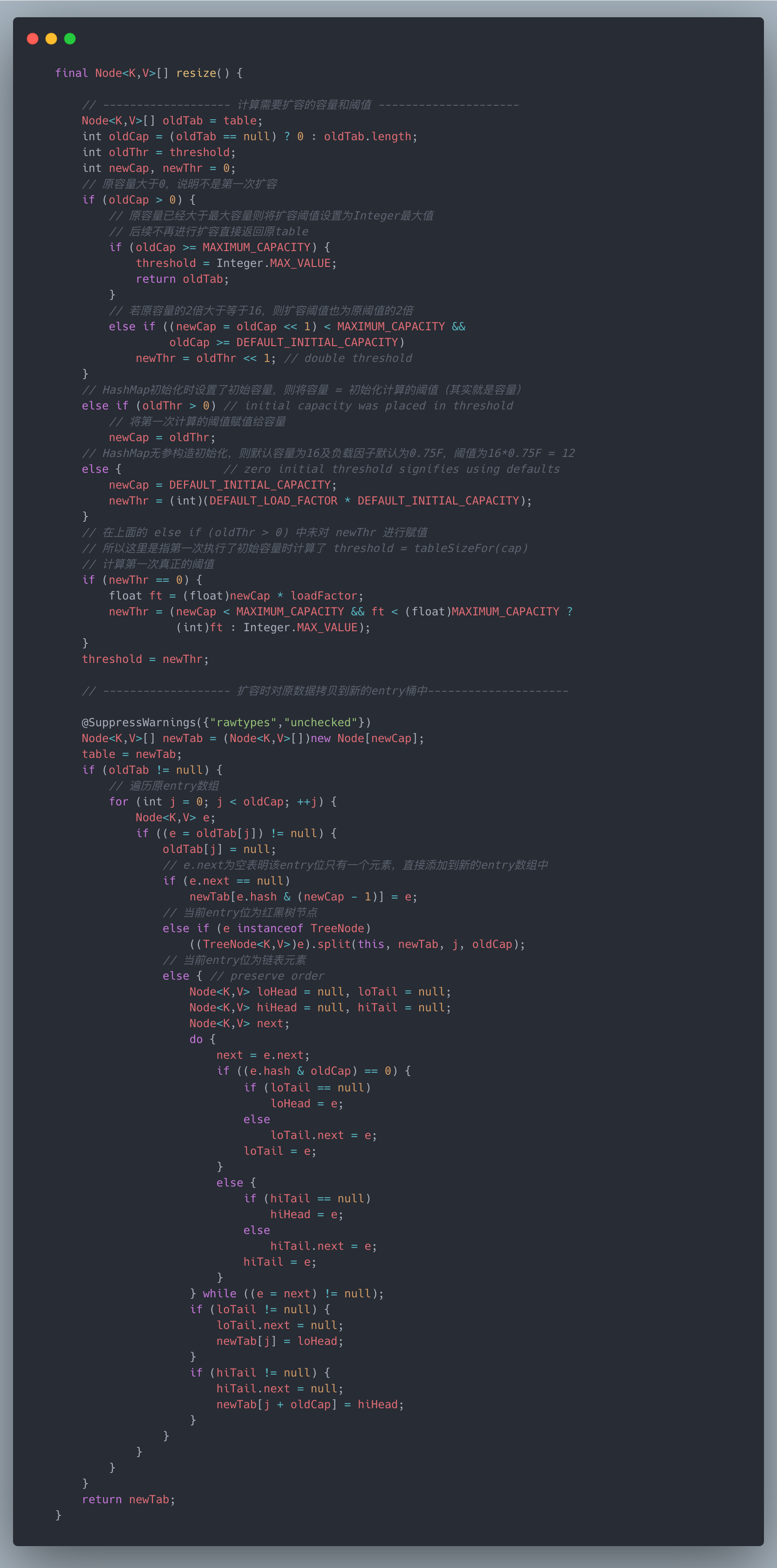The image size is (777, 1568).
Task: Click 'else if (e instanceof TreeNode)' line
Action: coord(266,927)
